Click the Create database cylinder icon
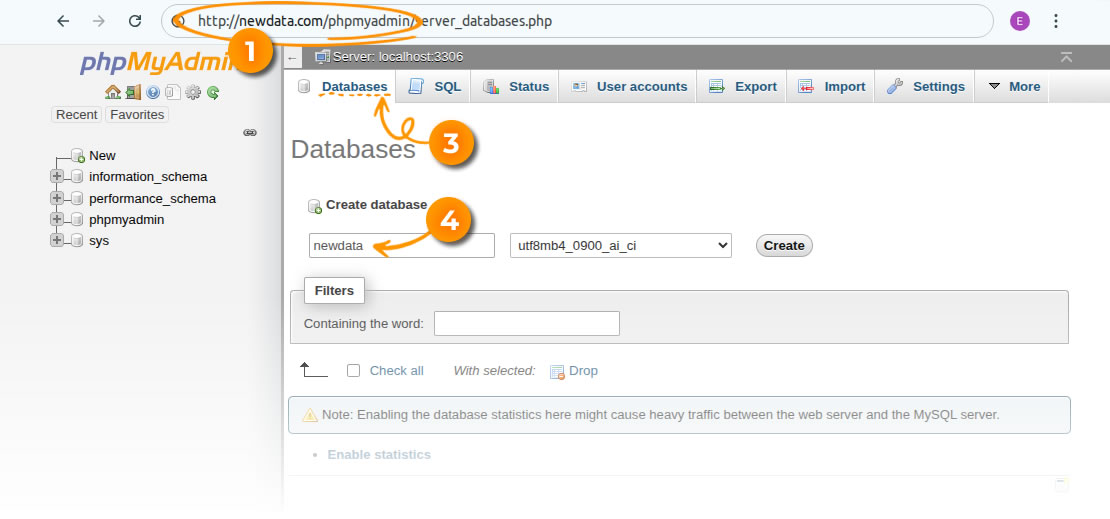This screenshot has width=1110, height=519. pos(315,206)
